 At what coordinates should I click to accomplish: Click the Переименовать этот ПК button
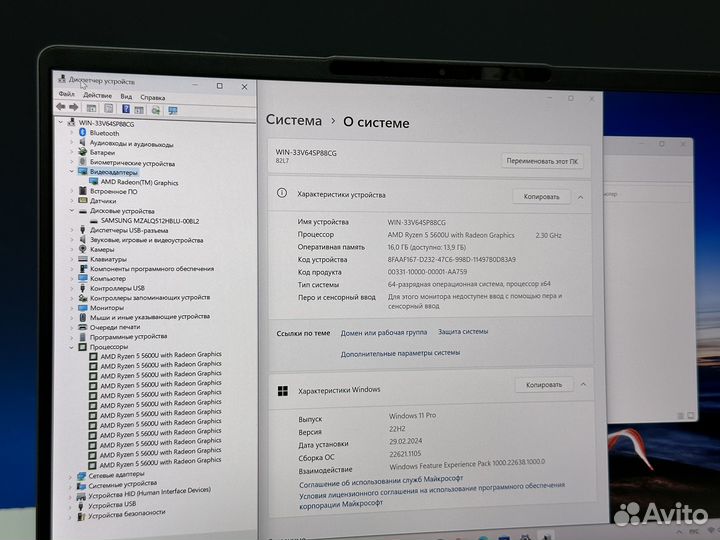point(541,160)
